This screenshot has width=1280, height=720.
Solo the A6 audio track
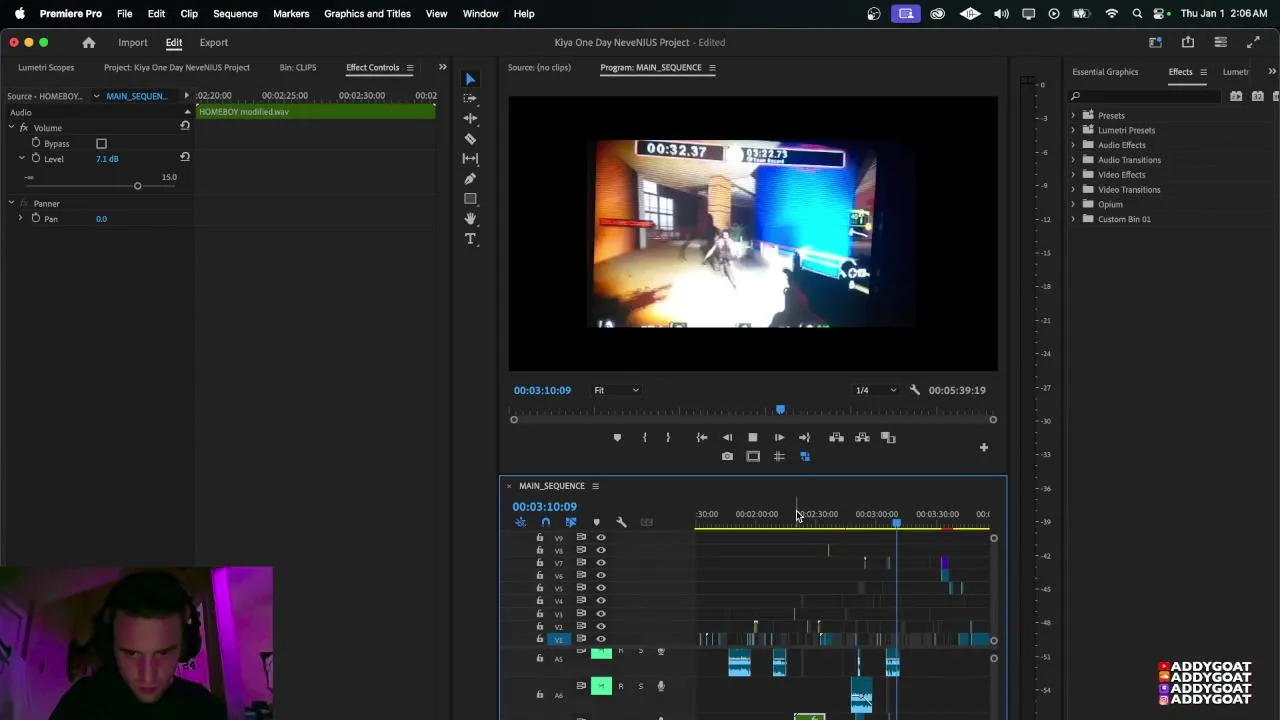pyautogui.click(x=641, y=686)
